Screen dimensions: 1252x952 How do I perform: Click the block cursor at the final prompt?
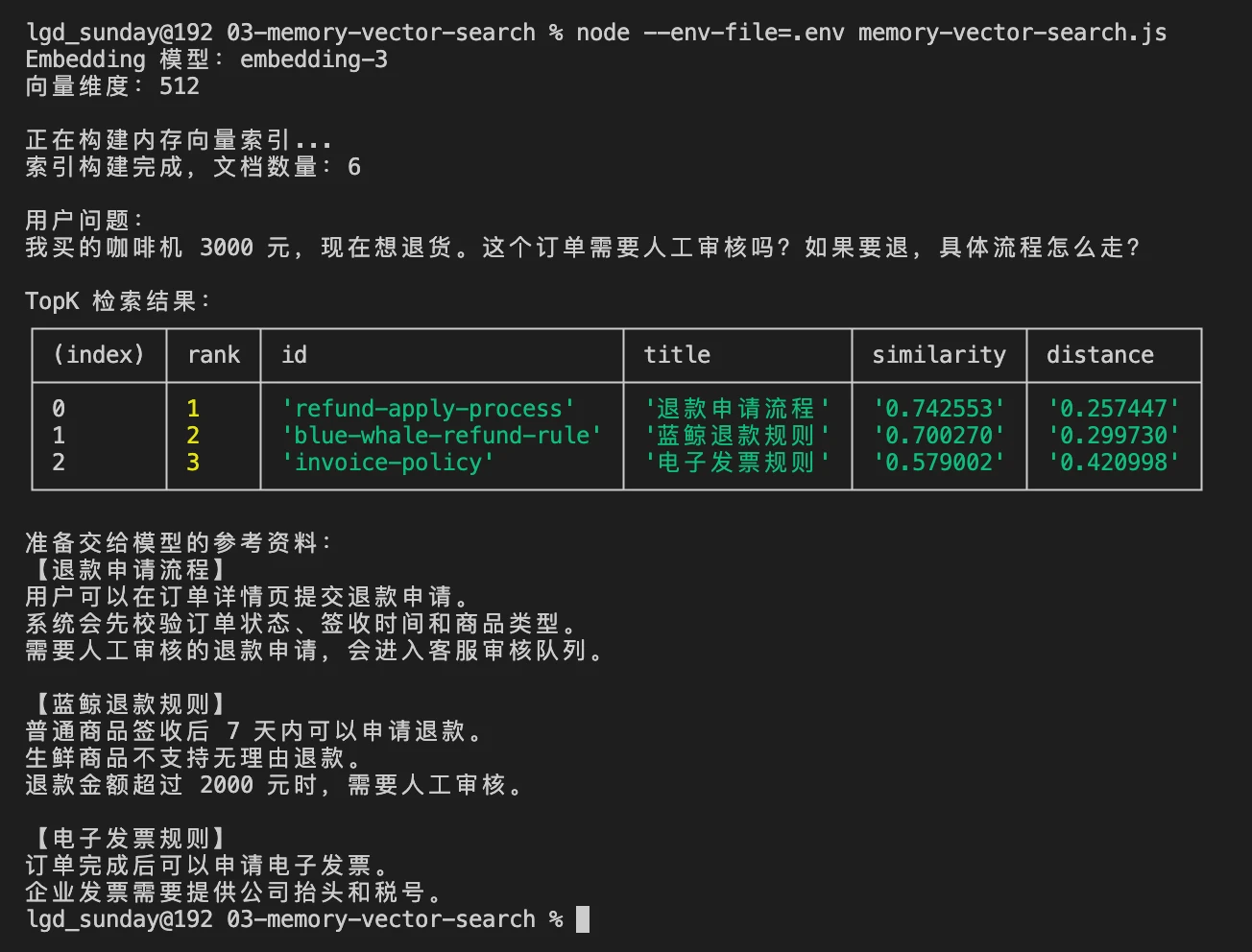tap(583, 919)
